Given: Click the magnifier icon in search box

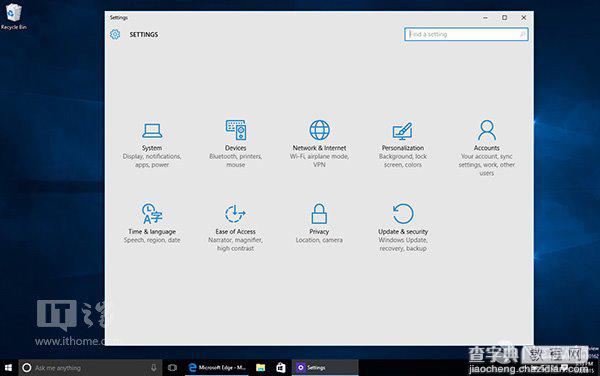Looking at the screenshot, I should pos(522,34).
